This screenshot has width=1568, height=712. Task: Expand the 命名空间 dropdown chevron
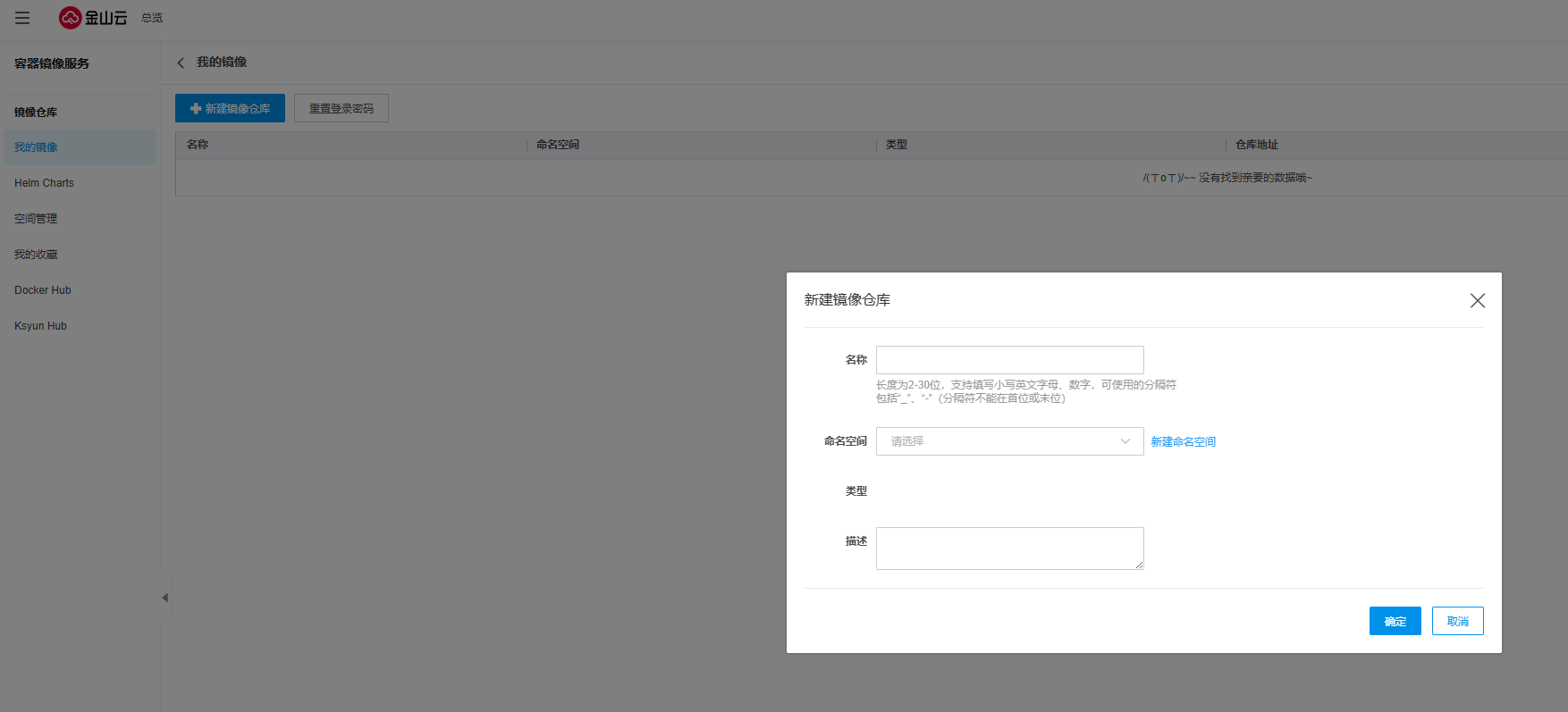tap(1125, 441)
